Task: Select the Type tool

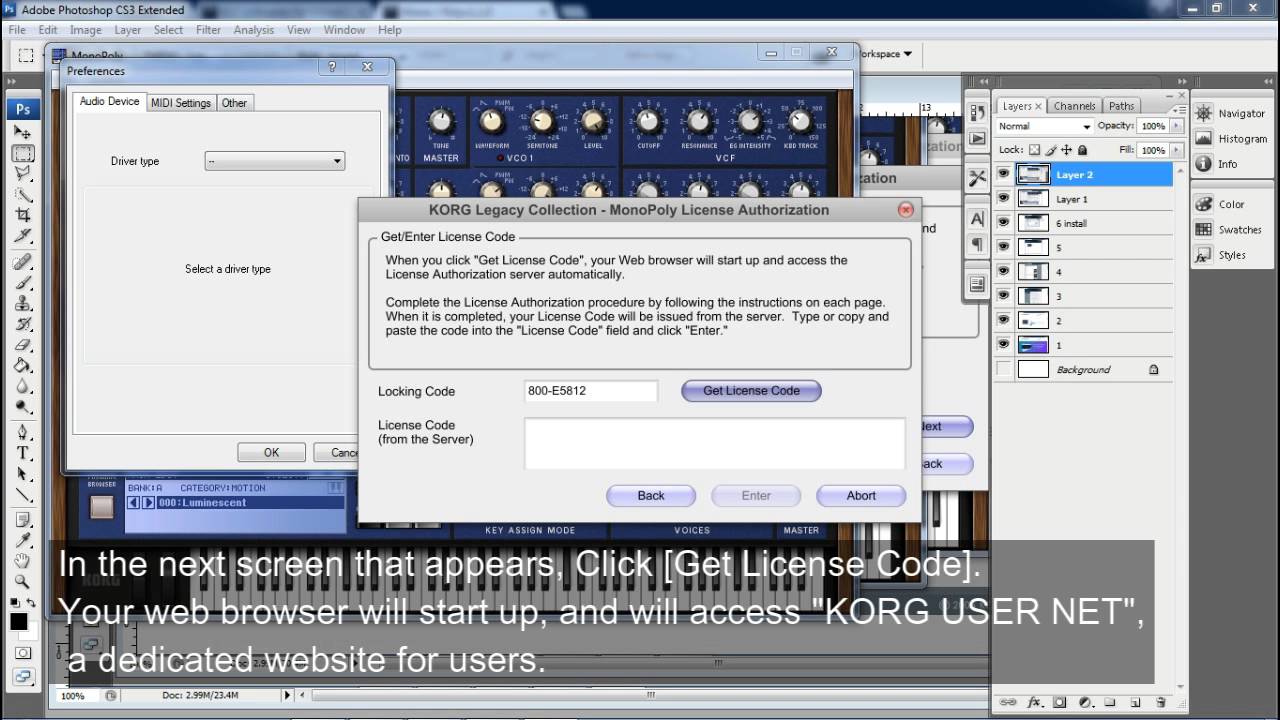Action: coord(23,453)
